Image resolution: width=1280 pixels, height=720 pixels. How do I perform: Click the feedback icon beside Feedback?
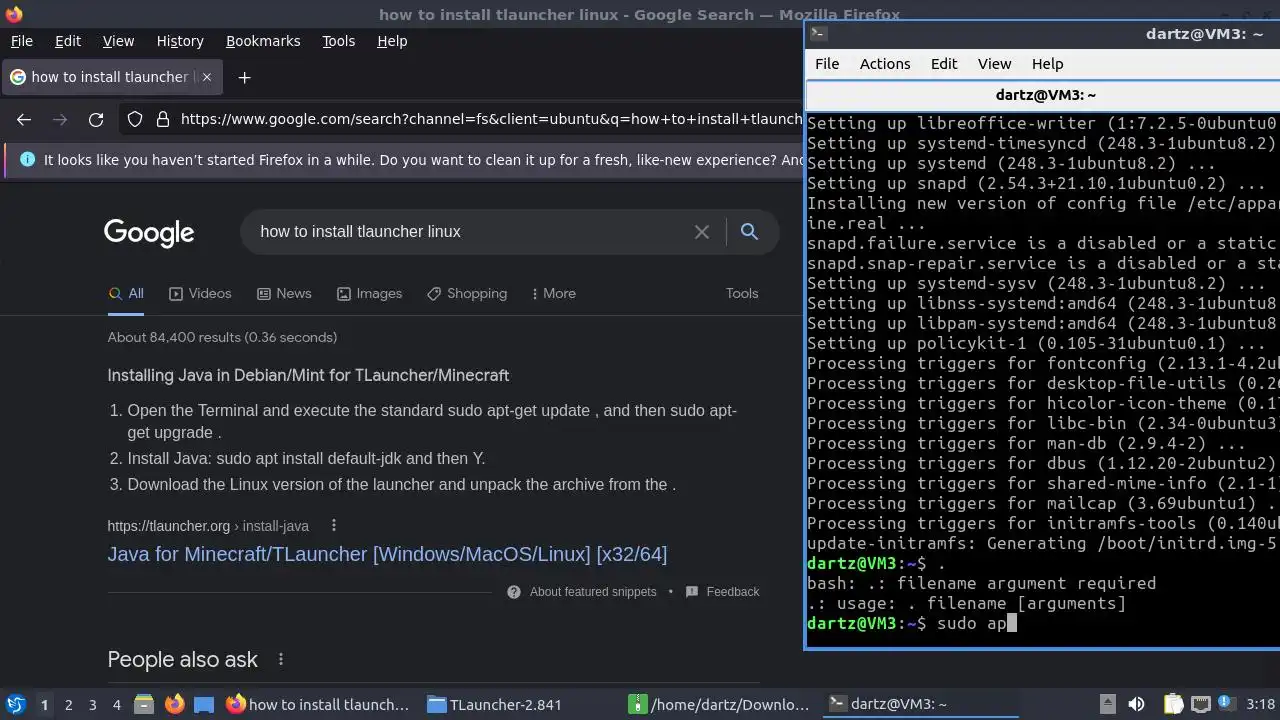coord(692,592)
